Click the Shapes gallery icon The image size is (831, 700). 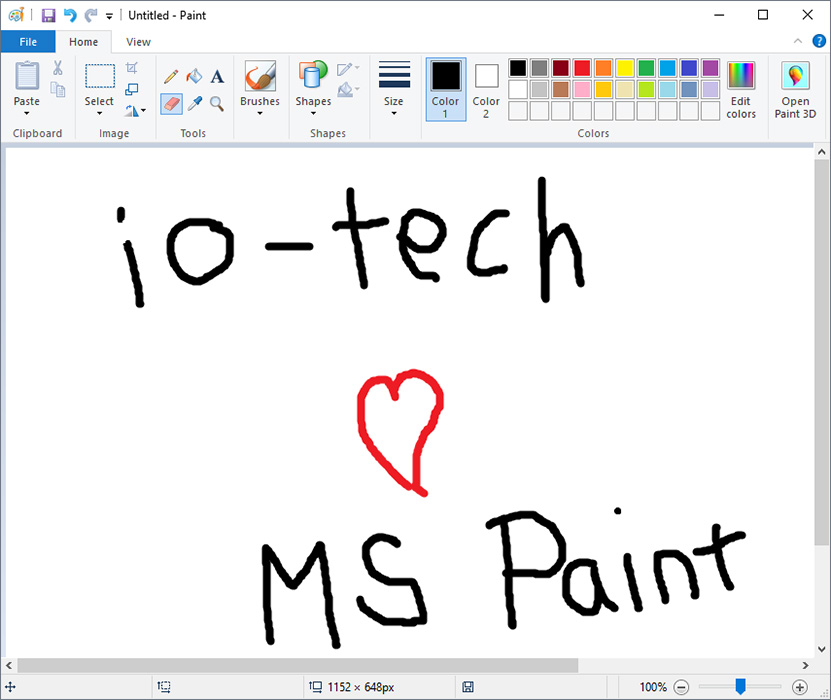(x=313, y=75)
